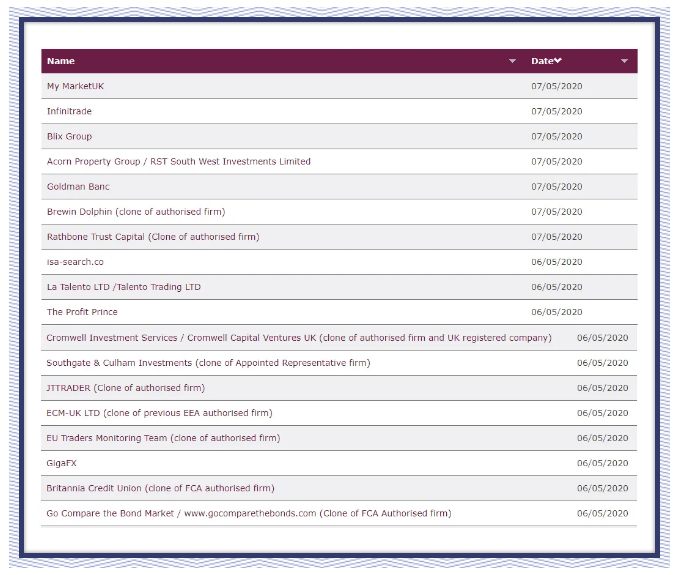
Task: Open the Blix Group entry
Action: (x=69, y=136)
